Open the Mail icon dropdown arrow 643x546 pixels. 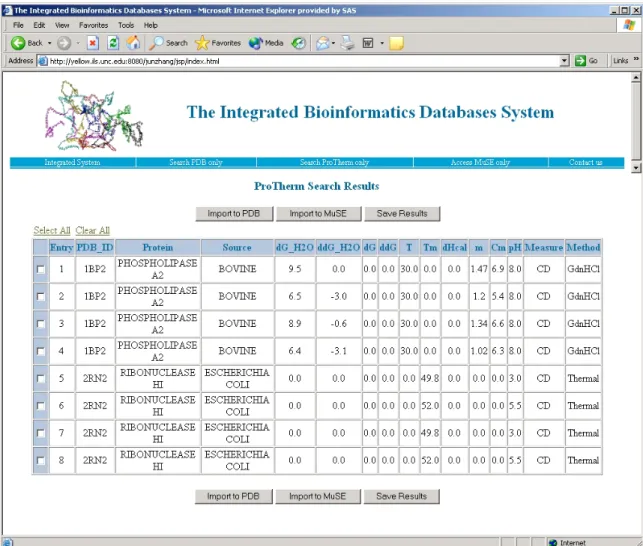coord(333,43)
